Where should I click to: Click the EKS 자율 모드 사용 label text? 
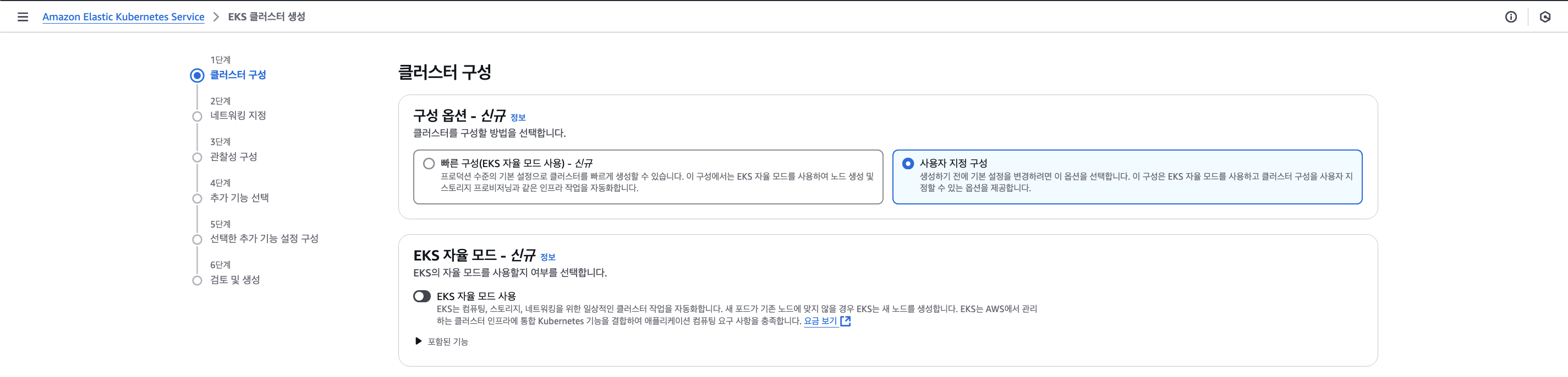pos(476,296)
